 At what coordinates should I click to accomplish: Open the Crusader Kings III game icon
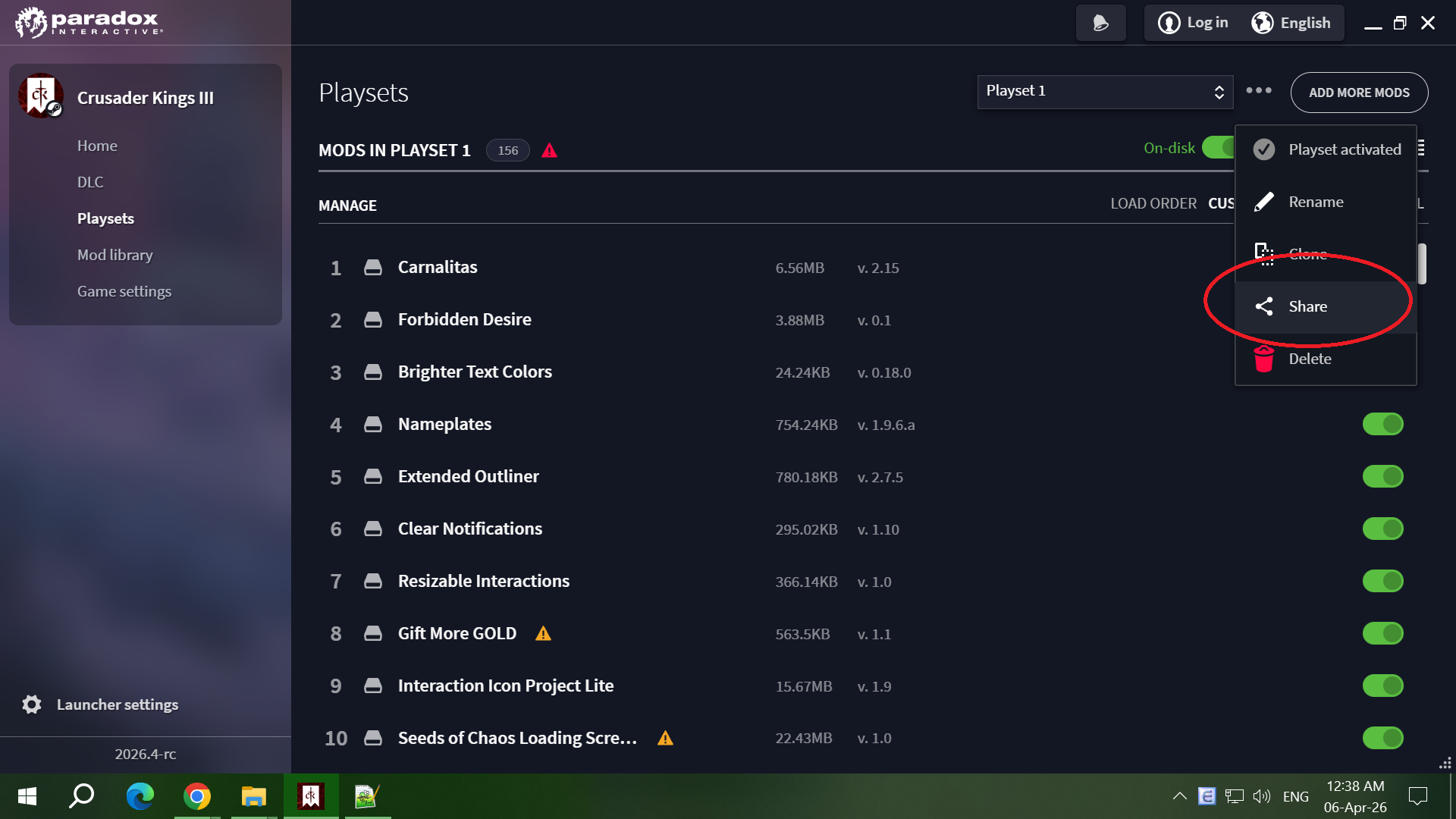tap(41, 96)
